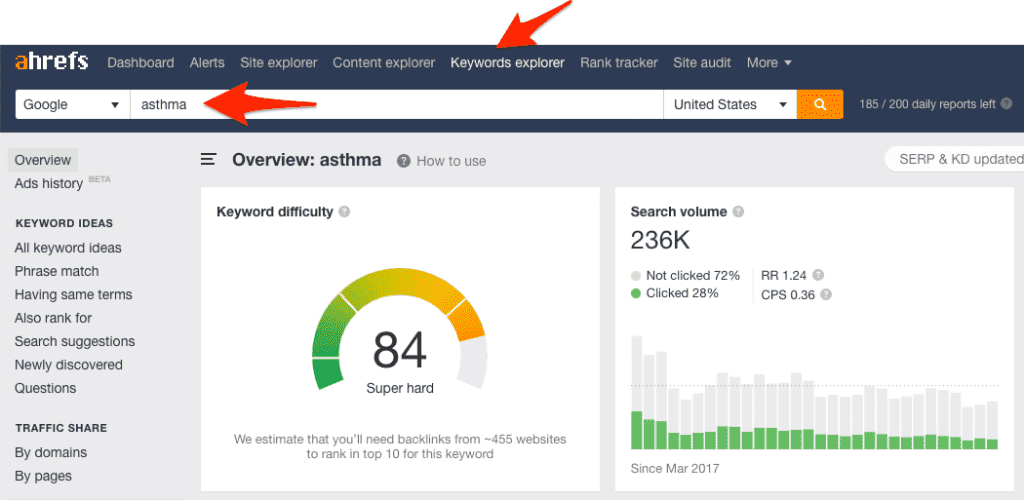1024x501 pixels.
Task: Click the question icon before How to use
Action: click(x=404, y=161)
